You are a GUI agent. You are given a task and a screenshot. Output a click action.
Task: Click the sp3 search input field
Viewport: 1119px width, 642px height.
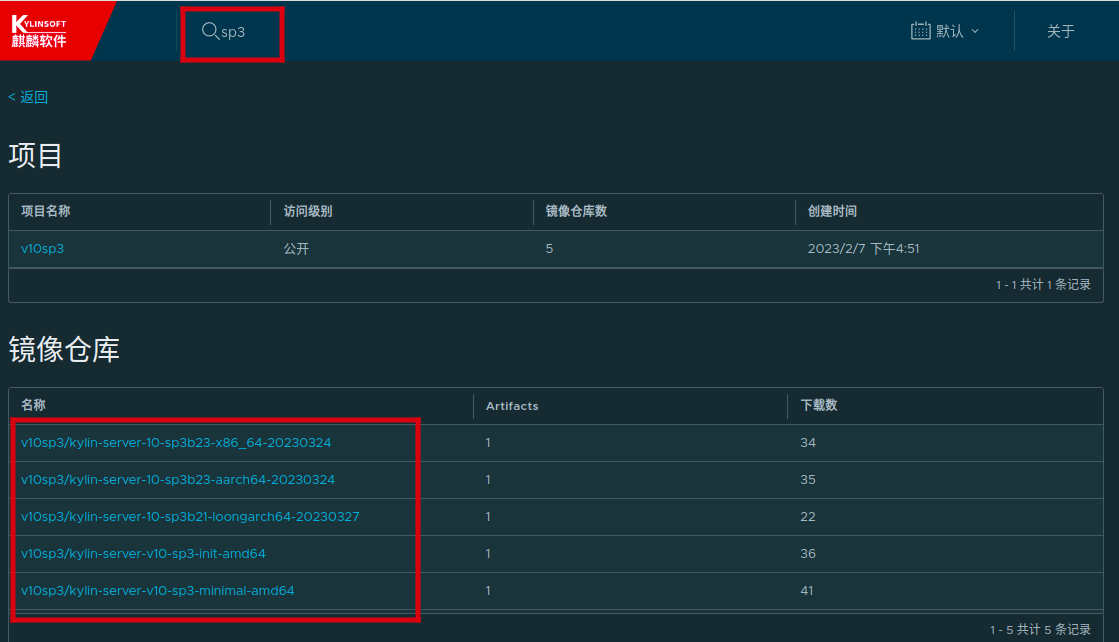click(x=245, y=32)
